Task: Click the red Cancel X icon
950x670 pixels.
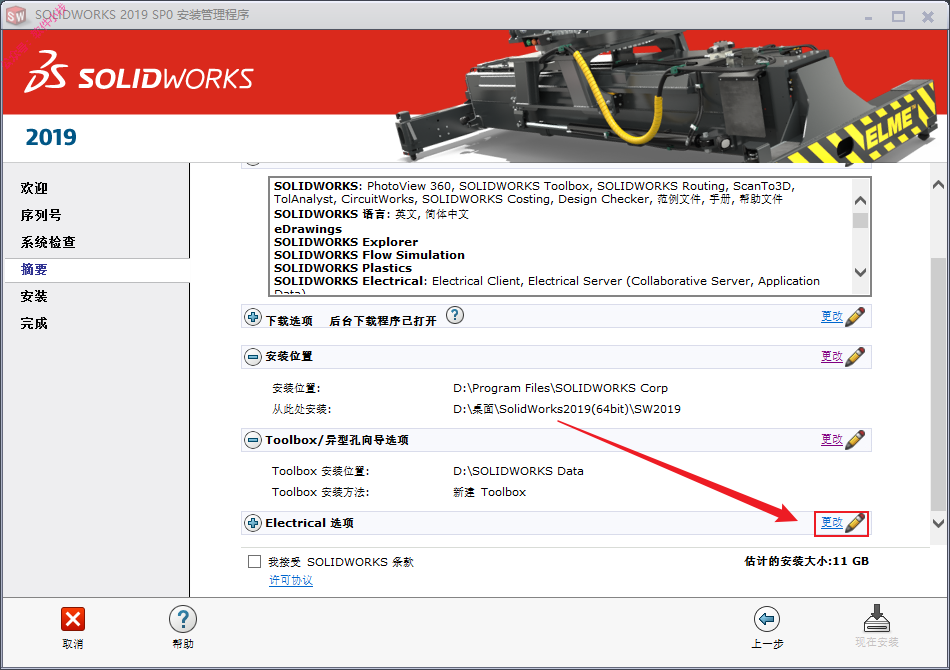Action: (x=73, y=619)
